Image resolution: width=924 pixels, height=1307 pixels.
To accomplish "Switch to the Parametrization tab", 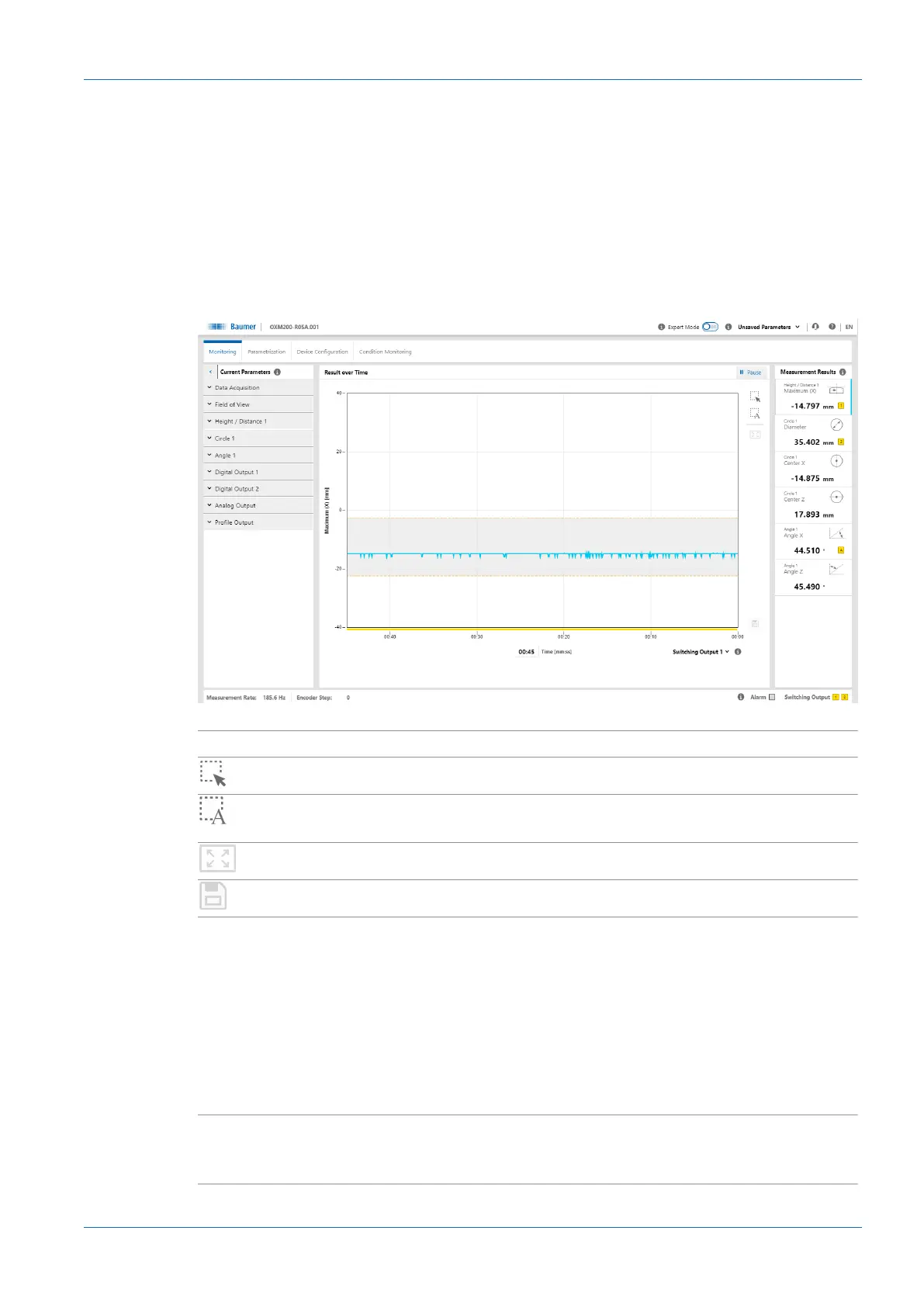I will [266, 352].
